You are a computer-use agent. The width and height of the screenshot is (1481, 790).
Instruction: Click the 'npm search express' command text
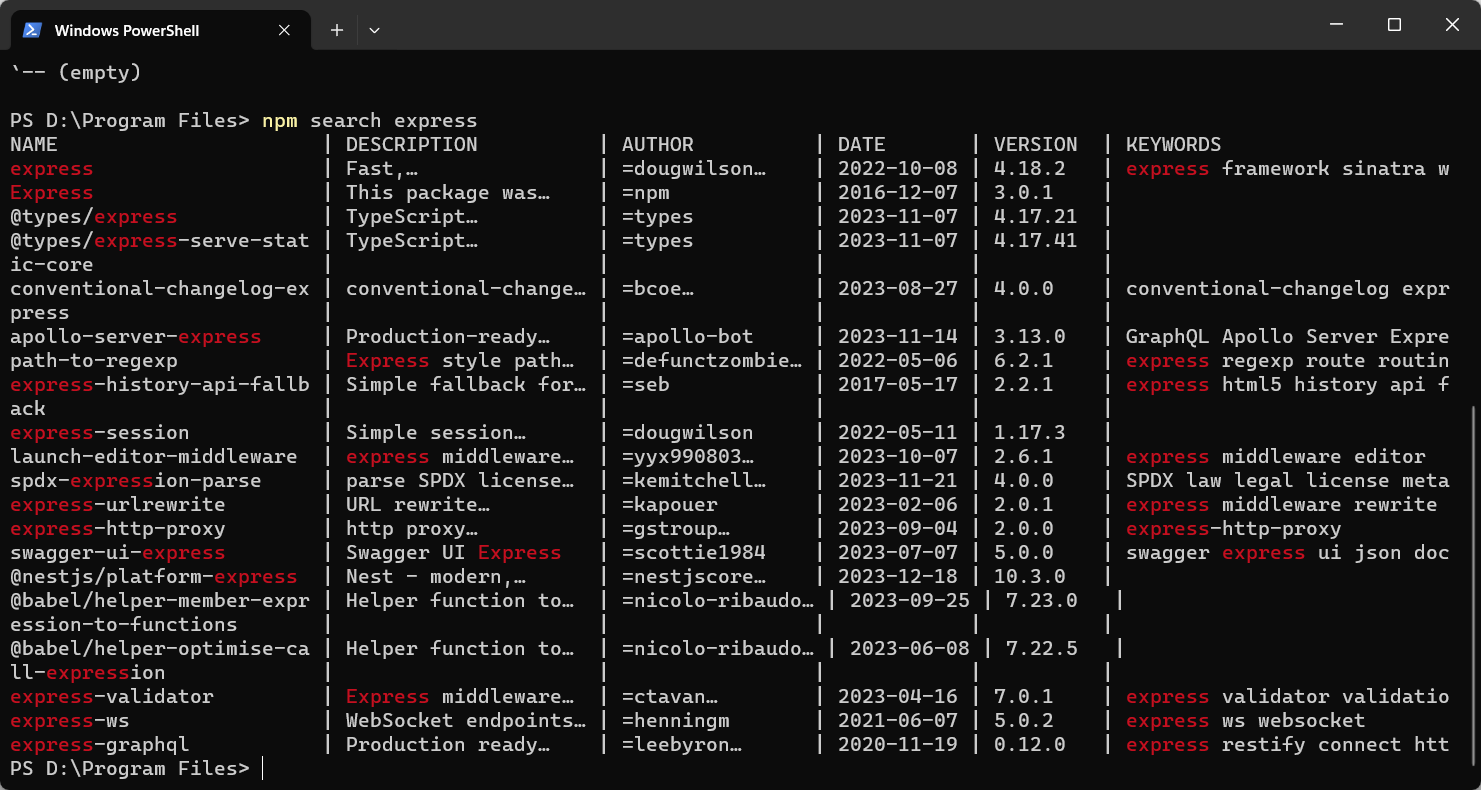tap(370, 121)
